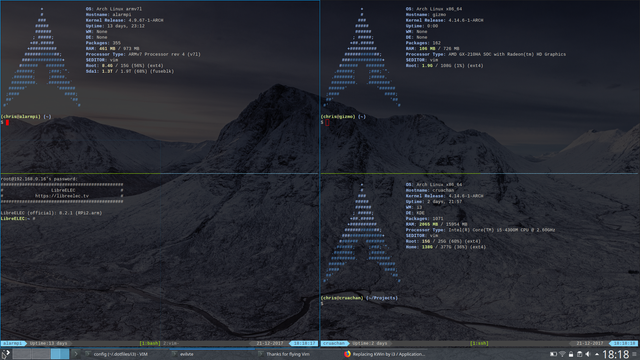Open the 18:18 clock calendar
The width and height of the screenshot is (640, 360).
[x=616, y=354]
